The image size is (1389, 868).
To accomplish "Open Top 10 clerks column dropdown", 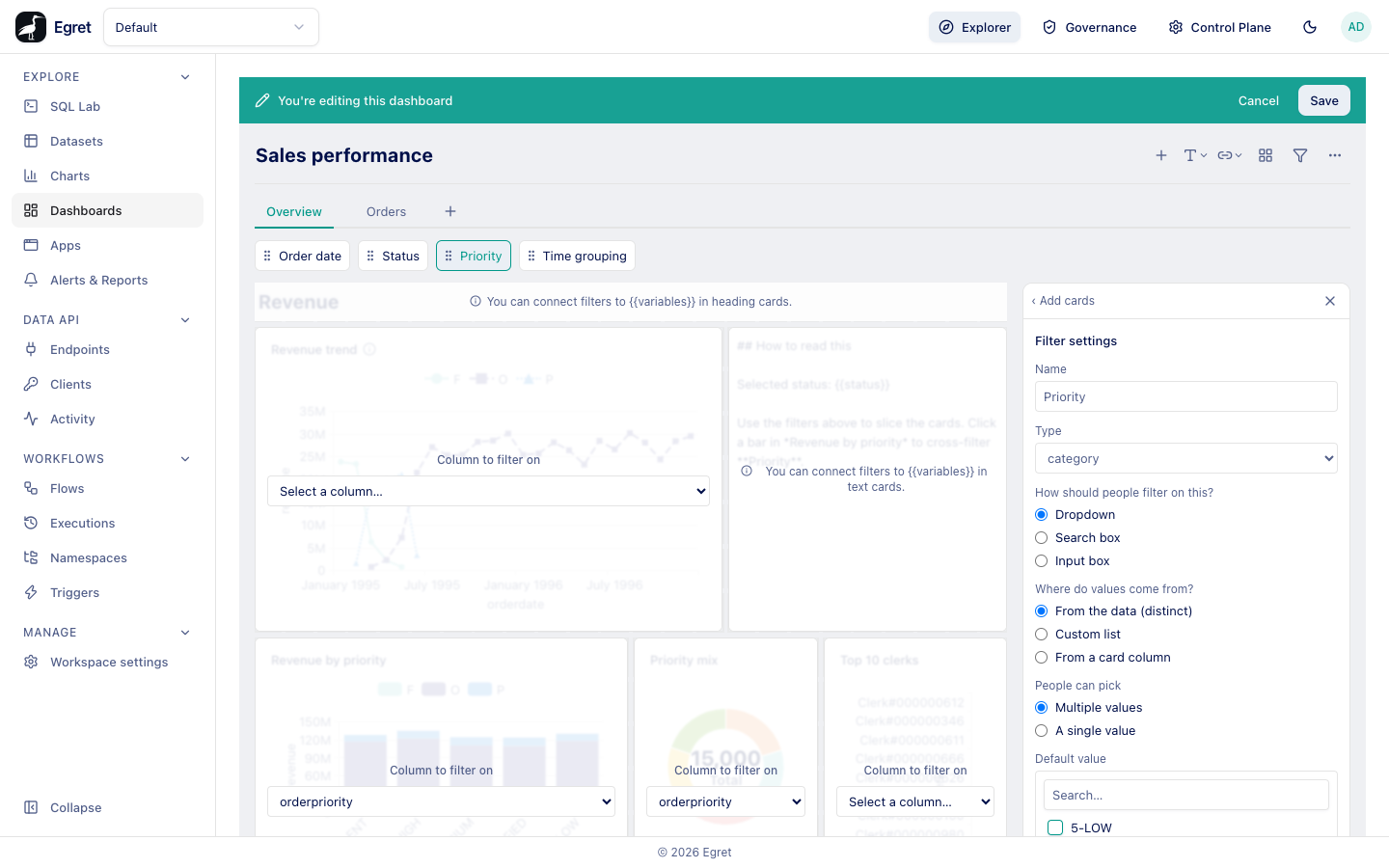I will 915,801.
